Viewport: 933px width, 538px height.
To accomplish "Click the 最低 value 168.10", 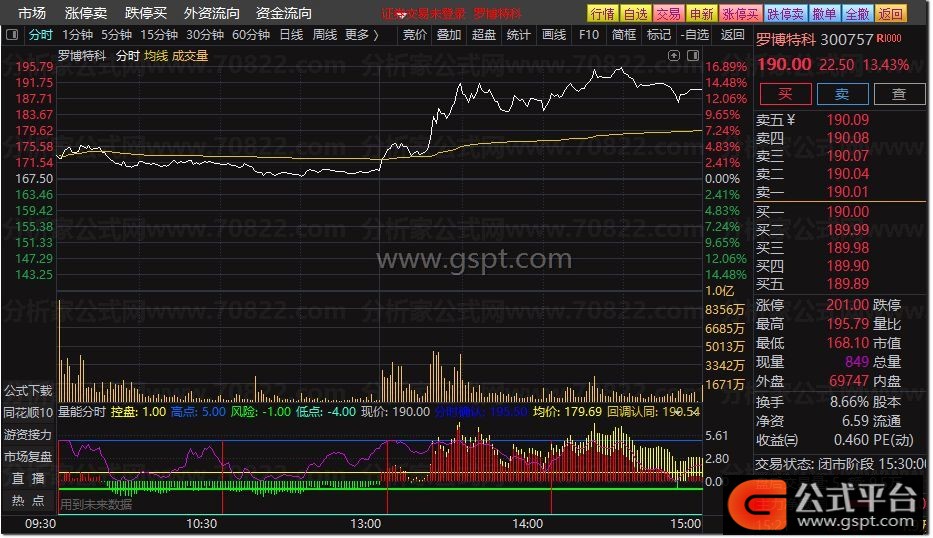I will tap(847, 343).
